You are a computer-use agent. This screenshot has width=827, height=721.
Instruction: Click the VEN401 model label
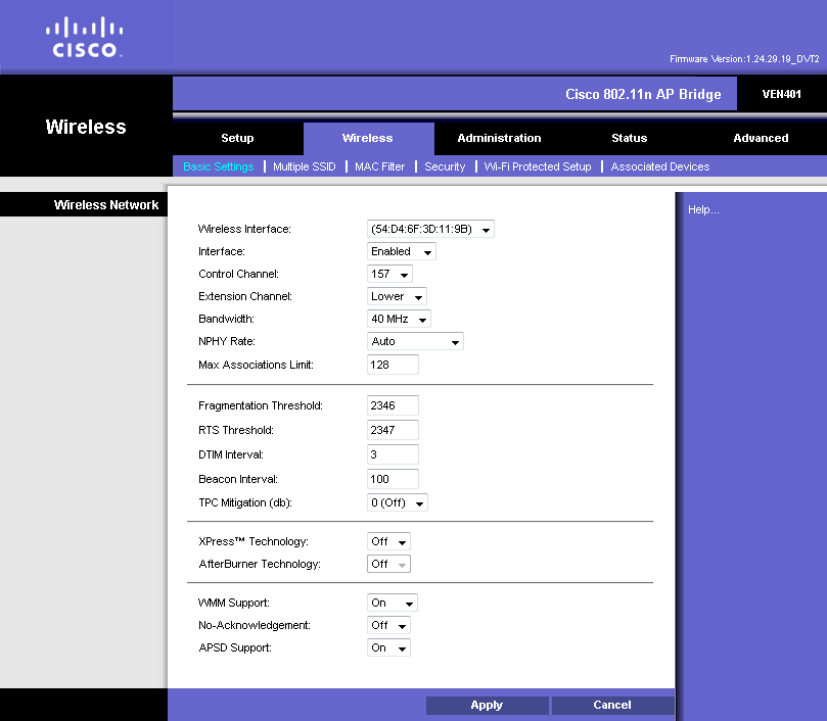(782, 94)
